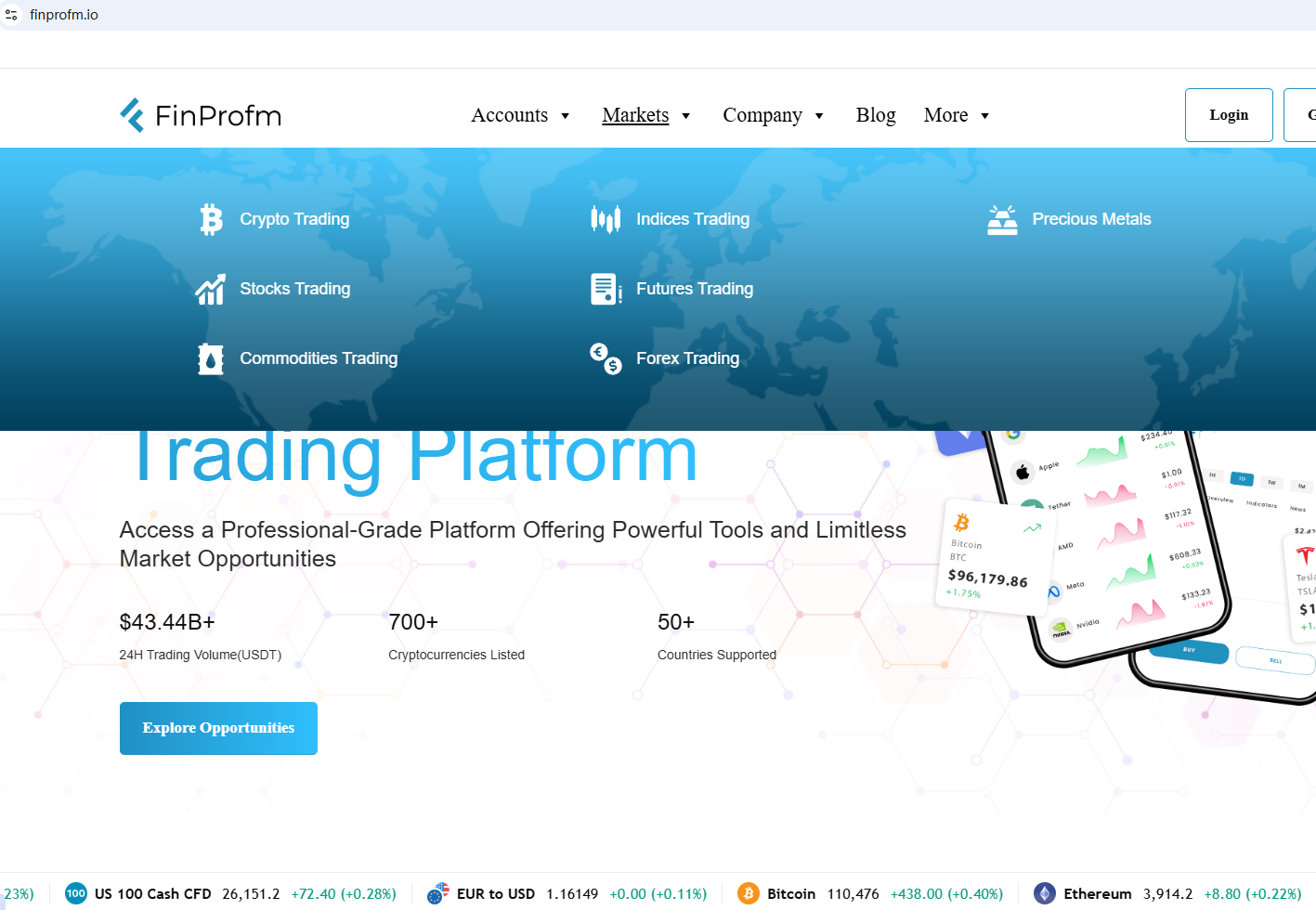Click the EUR to USD flag icon
The height and width of the screenshot is (910, 1316).
(x=437, y=893)
